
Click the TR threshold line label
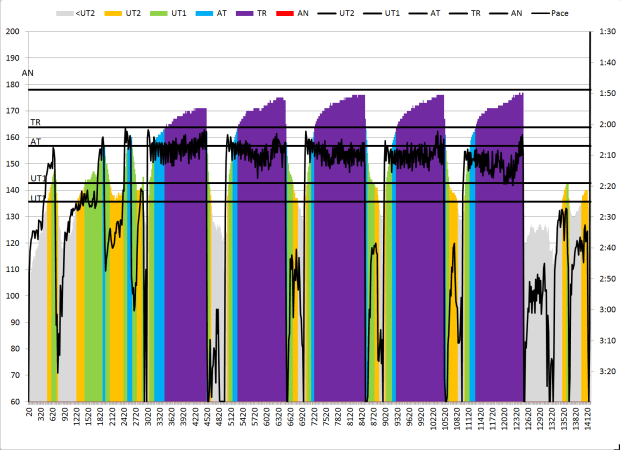[x=35, y=122]
